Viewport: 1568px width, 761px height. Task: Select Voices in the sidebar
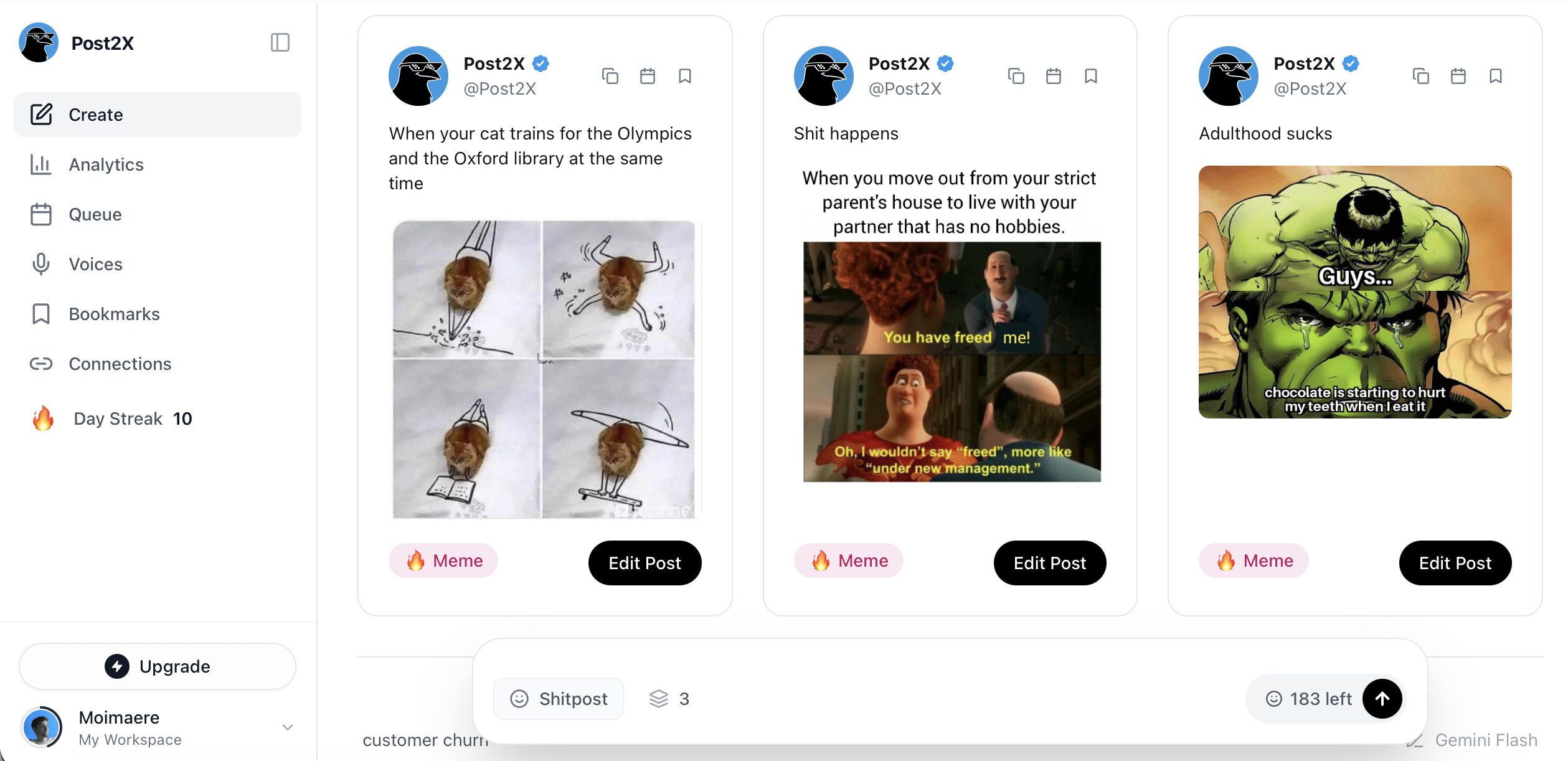(x=95, y=264)
